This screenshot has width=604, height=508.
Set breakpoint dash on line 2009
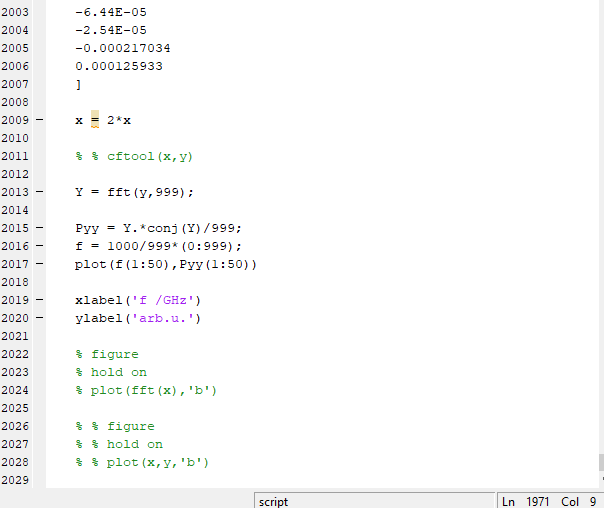tap(39, 120)
